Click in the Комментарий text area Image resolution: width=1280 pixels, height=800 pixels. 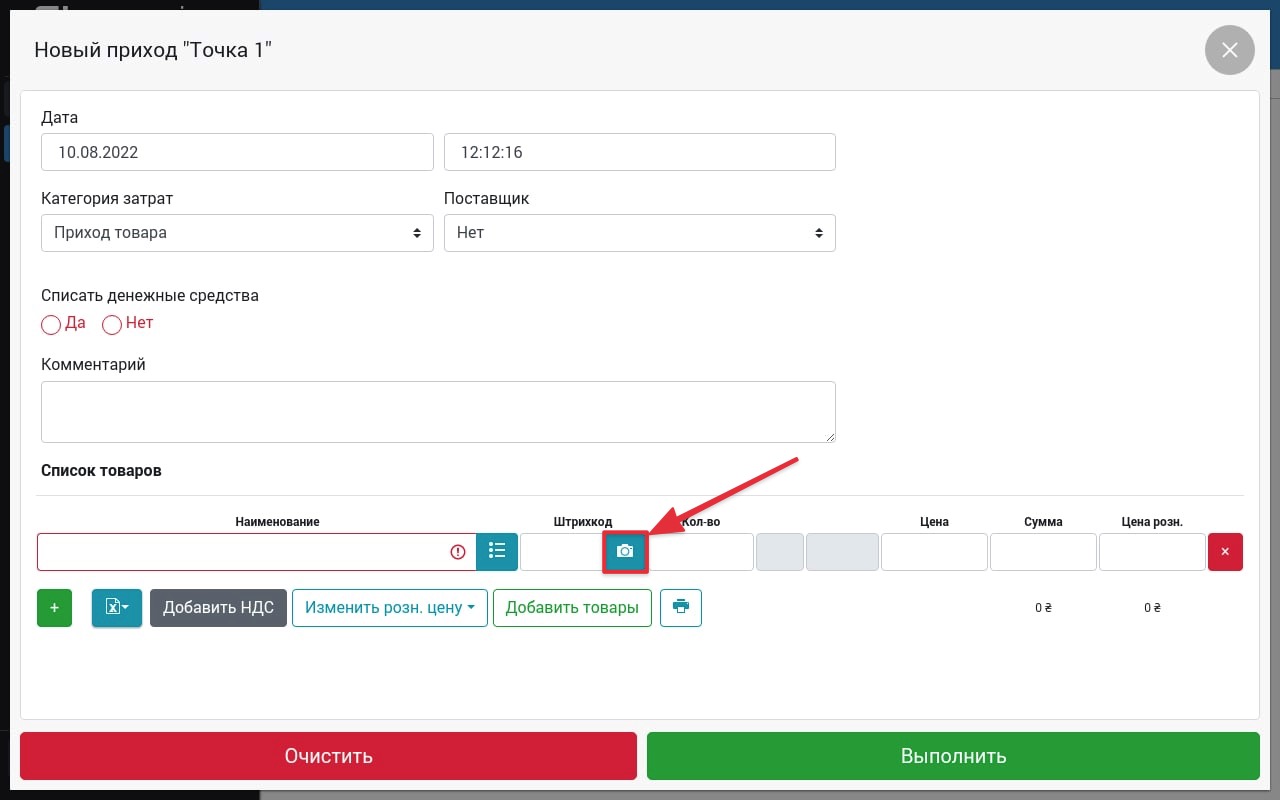[438, 411]
